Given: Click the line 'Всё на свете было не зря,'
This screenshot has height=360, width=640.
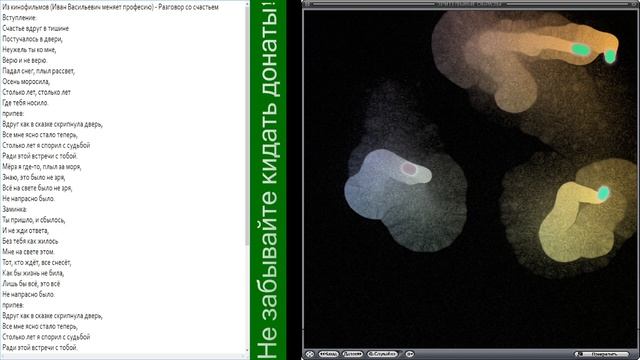Looking at the screenshot, I should (x=37, y=188).
